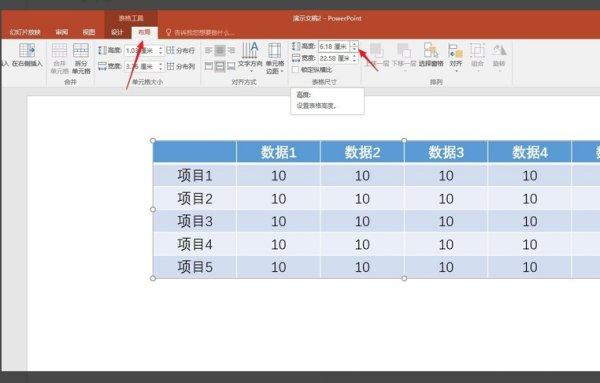Click the top-left table resize handle
The width and height of the screenshot is (600, 383).
pos(153,140)
